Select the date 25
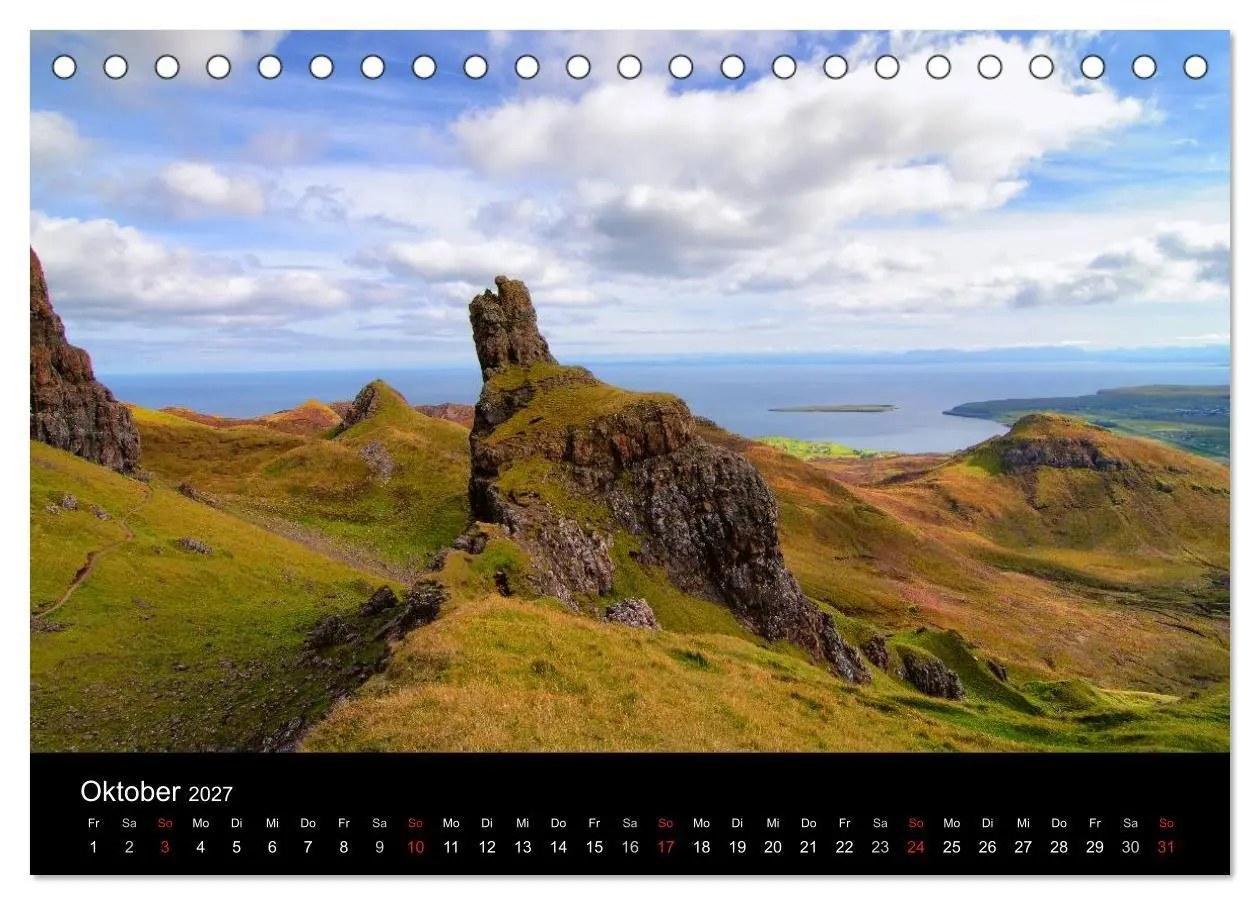Image resolution: width=1260 pixels, height=905 pixels. coord(952,847)
